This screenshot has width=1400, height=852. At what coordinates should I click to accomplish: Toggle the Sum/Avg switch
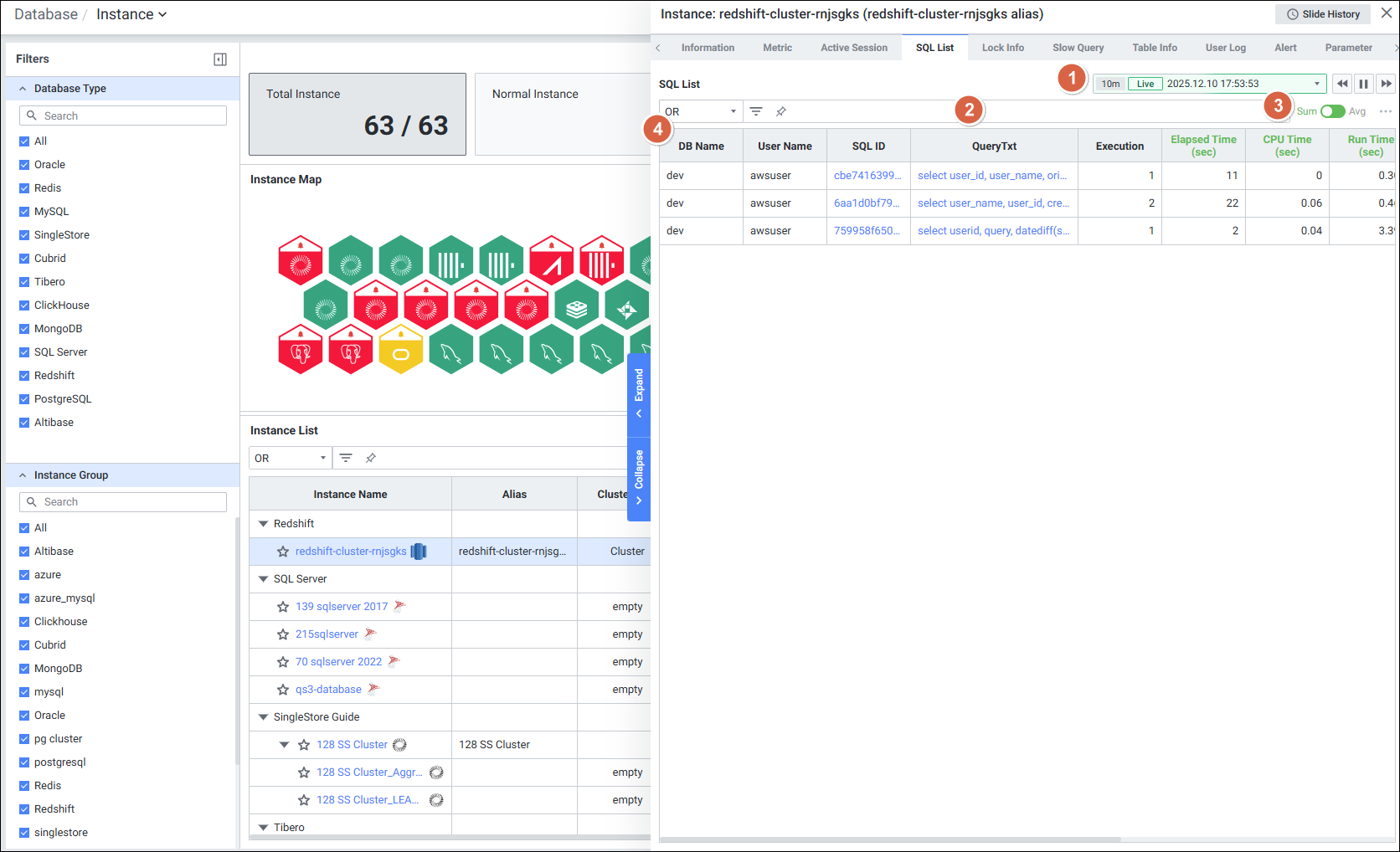(1332, 111)
